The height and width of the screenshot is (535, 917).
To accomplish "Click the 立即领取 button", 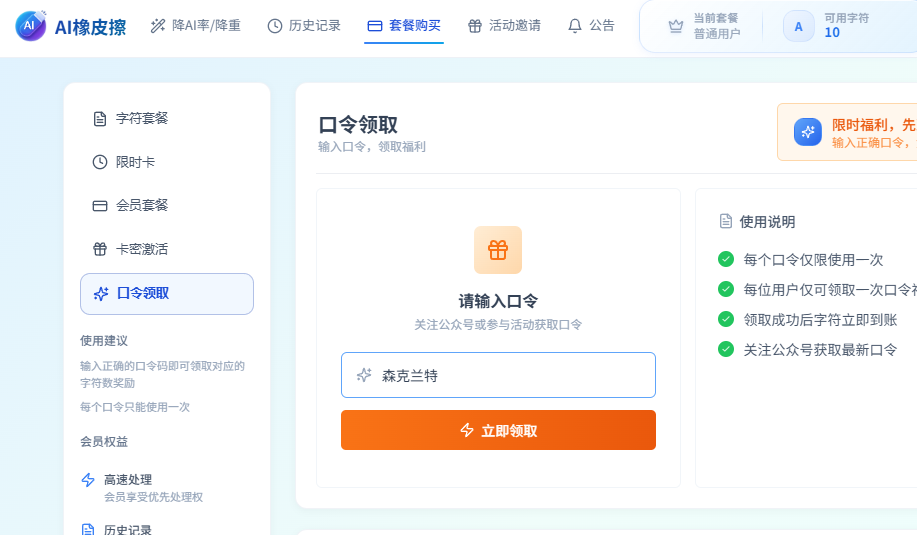I will [498, 430].
